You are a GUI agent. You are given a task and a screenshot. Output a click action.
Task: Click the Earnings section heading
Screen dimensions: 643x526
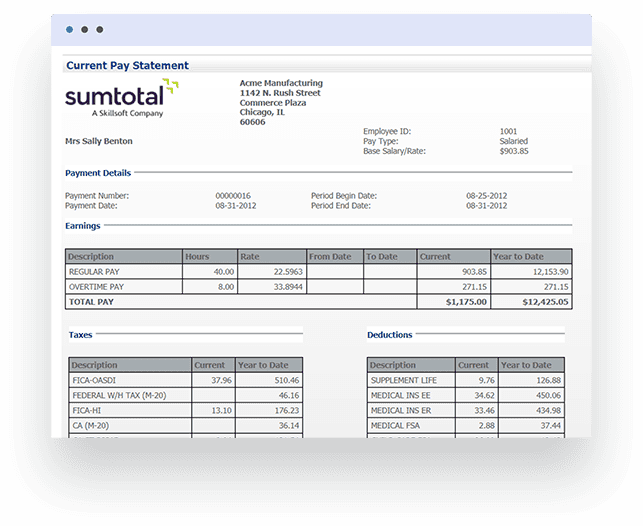pos(83,226)
